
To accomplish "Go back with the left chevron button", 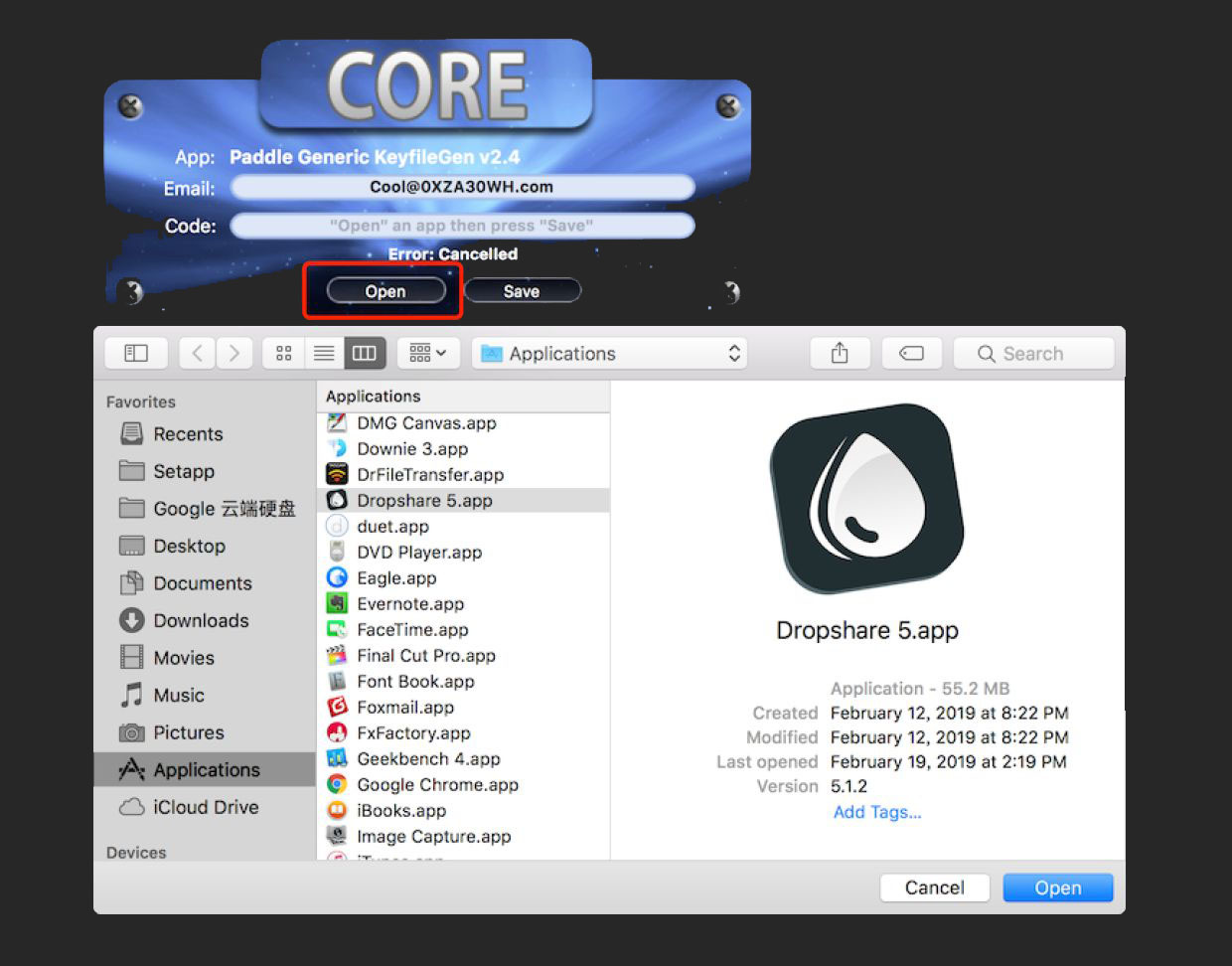I will pyautogui.click(x=198, y=353).
